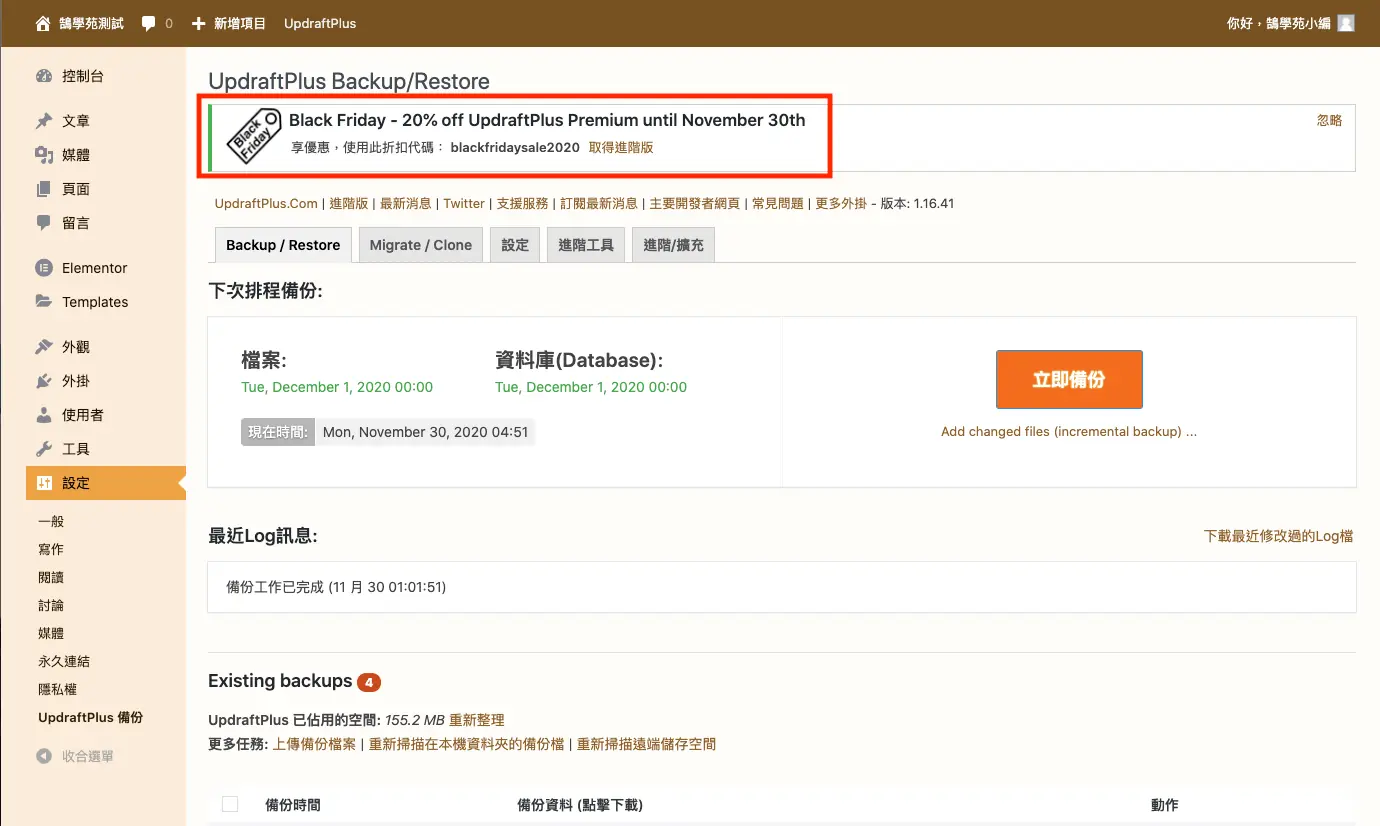1380x826 pixels.
Task: Open the 隱私權 settings submenu item
Action: point(57,689)
